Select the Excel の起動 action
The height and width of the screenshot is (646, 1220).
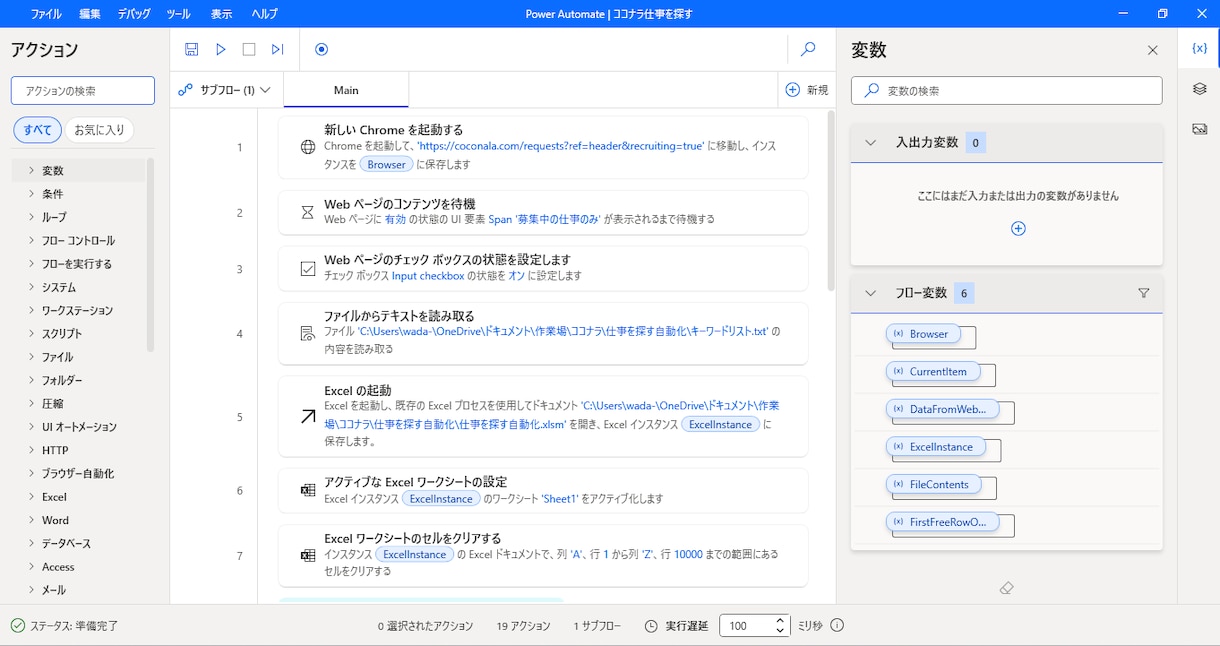tap(543, 416)
